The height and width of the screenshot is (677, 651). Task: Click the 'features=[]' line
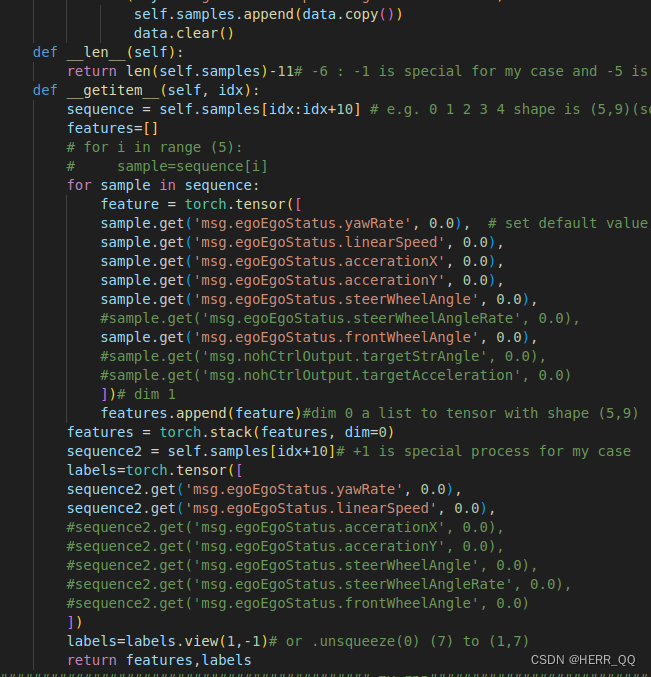(112, 128)
